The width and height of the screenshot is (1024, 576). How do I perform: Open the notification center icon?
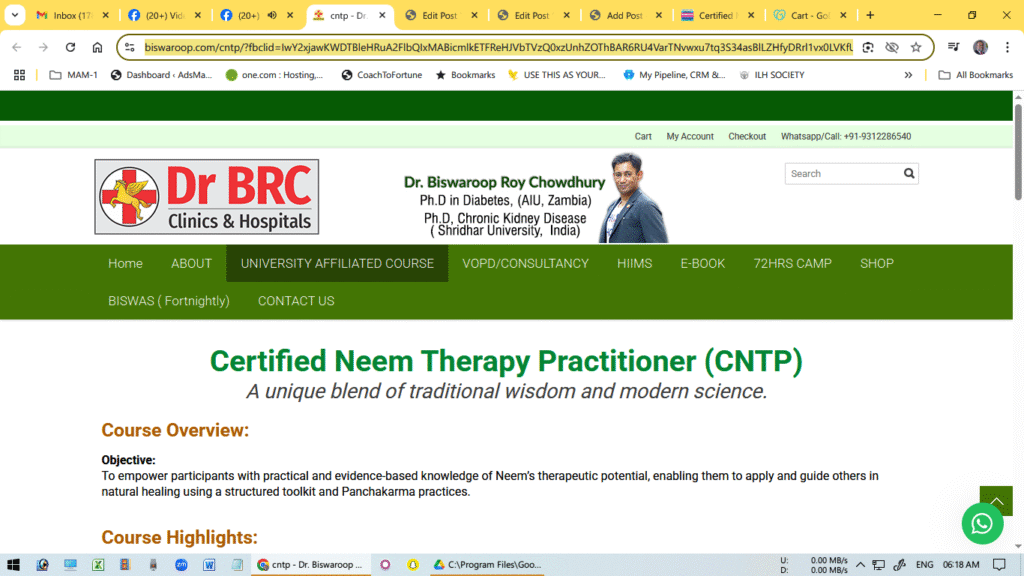999,565
